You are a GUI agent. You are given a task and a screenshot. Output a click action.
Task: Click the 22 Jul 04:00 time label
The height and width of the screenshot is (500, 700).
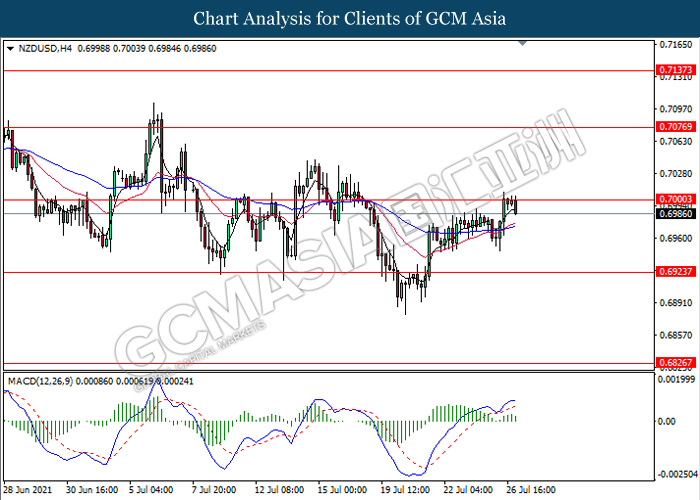point(468,490)
